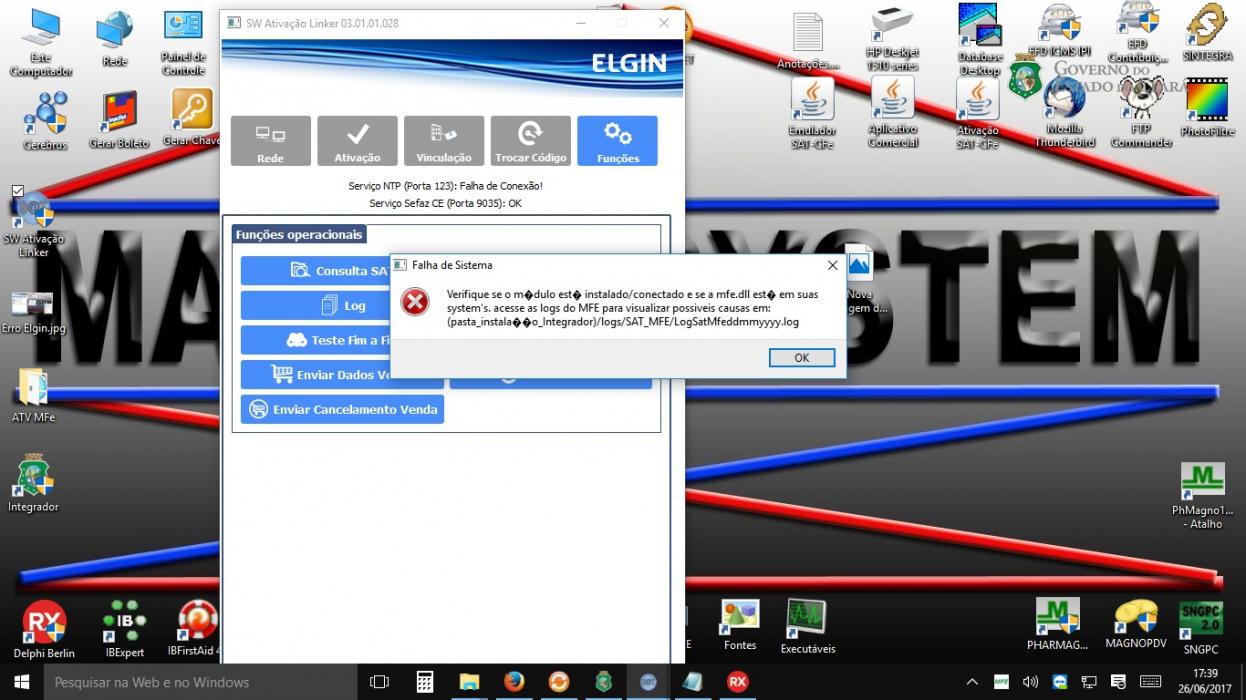Select the Fontes folder shortcut

point(740,626)
